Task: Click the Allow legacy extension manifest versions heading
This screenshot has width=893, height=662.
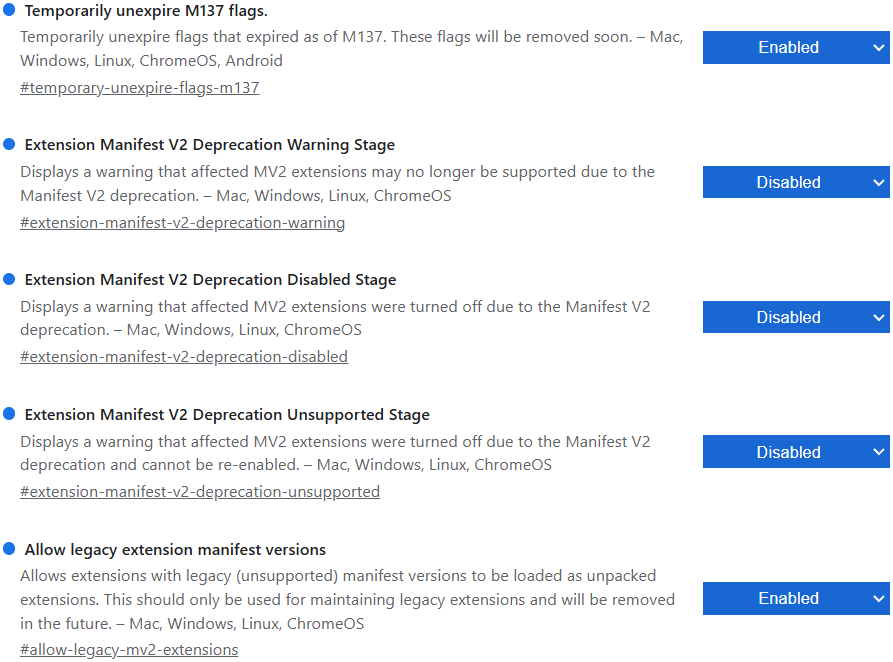Action: pos(175,550)
